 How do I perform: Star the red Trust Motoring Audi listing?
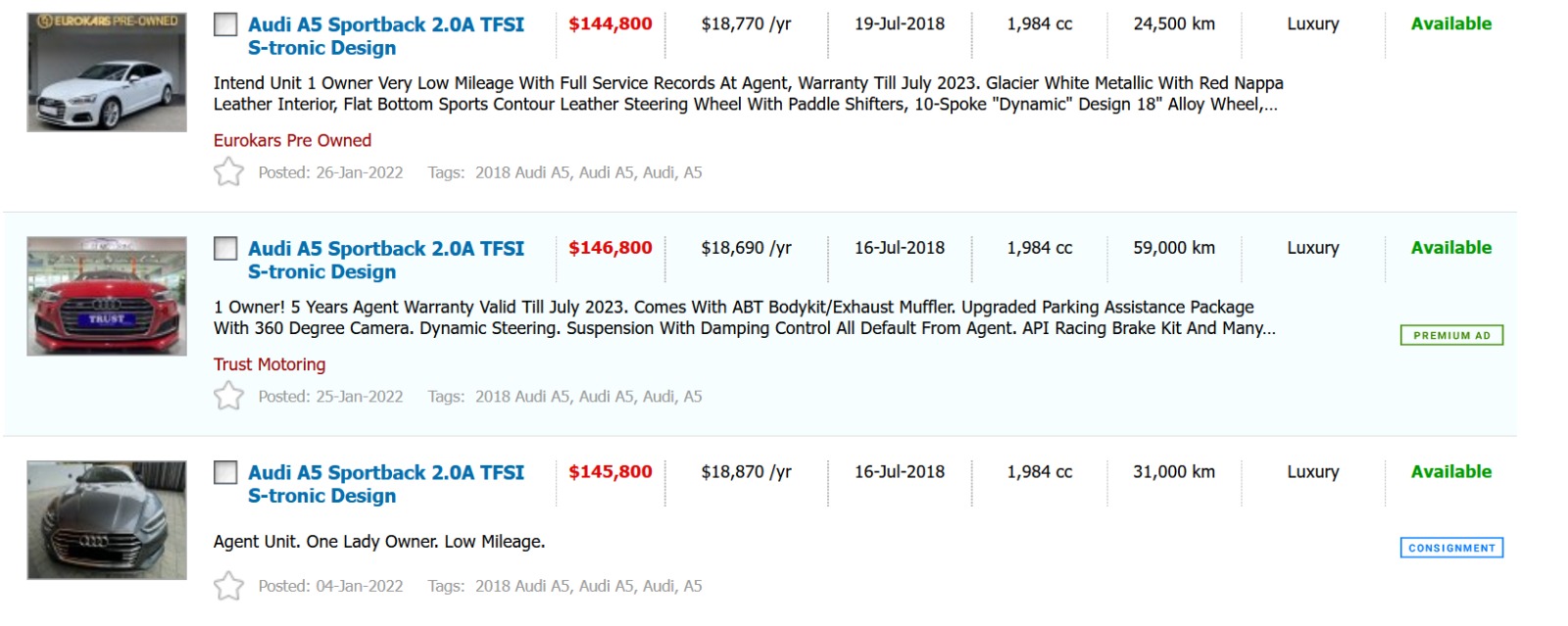[x=228, y=396]
